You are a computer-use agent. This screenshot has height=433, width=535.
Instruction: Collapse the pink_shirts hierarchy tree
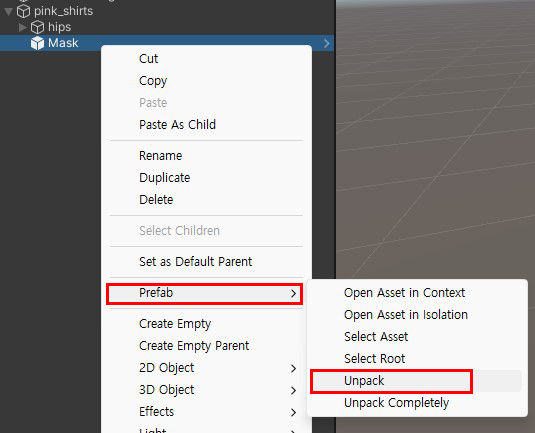tap(8, 12)
